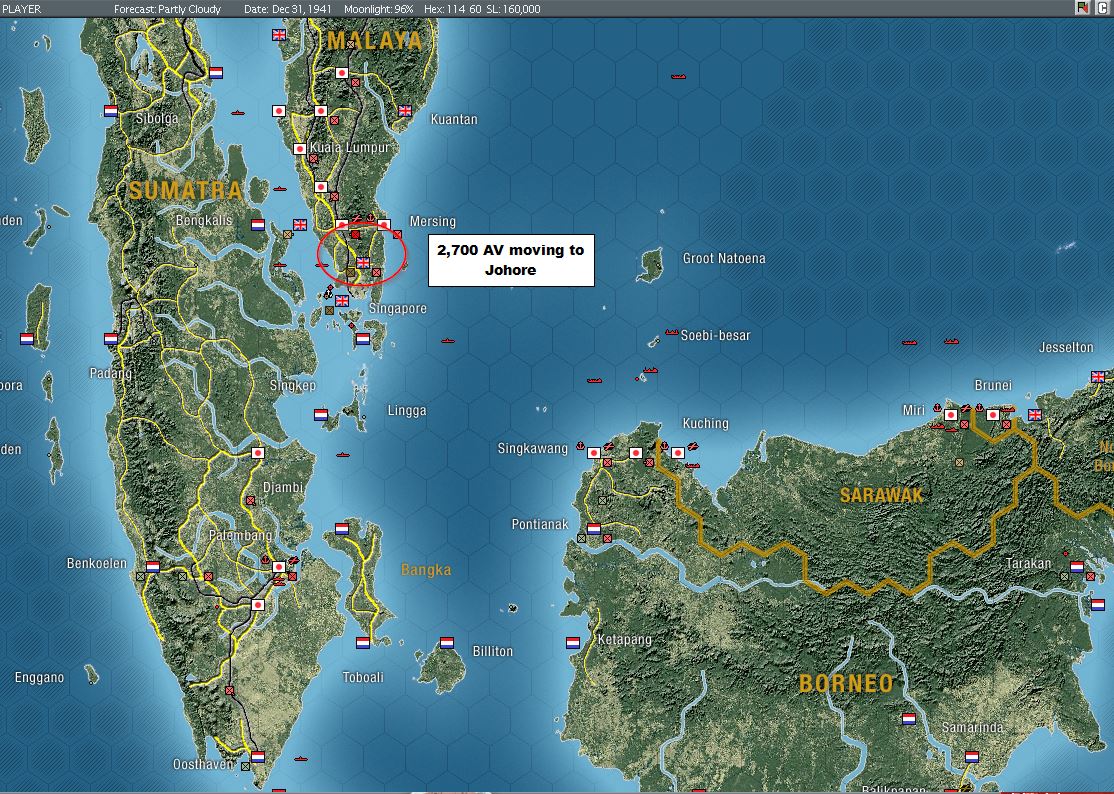Select the Japanese flag base at Djambi

(x=258, y=453)
